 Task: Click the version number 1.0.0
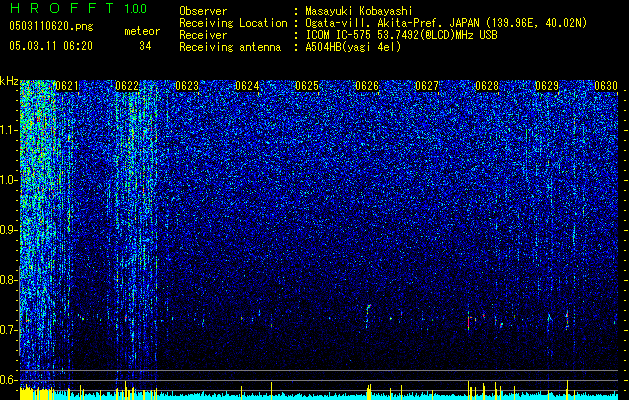pos(135,8)
